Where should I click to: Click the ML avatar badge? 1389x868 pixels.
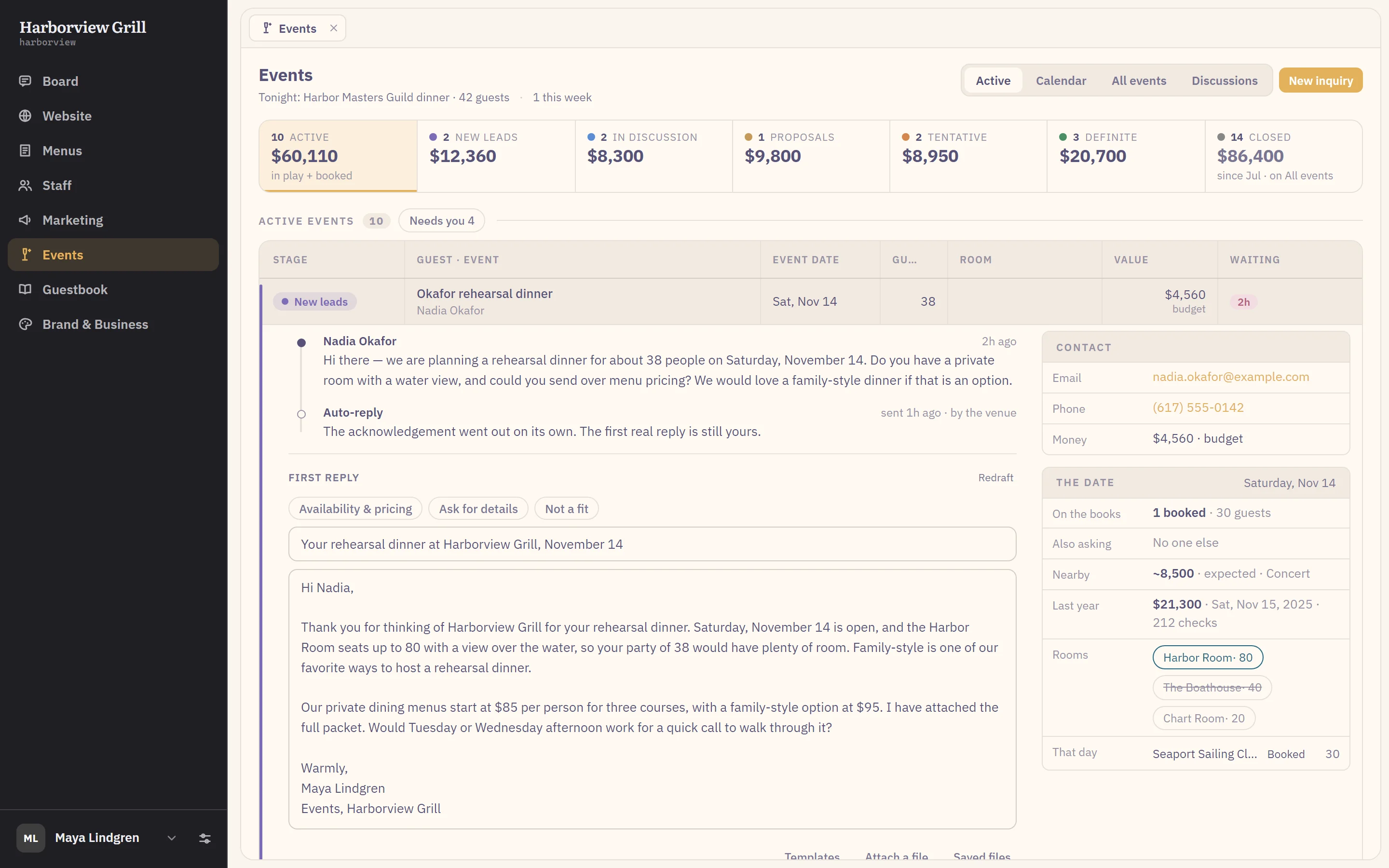[30, 838]
